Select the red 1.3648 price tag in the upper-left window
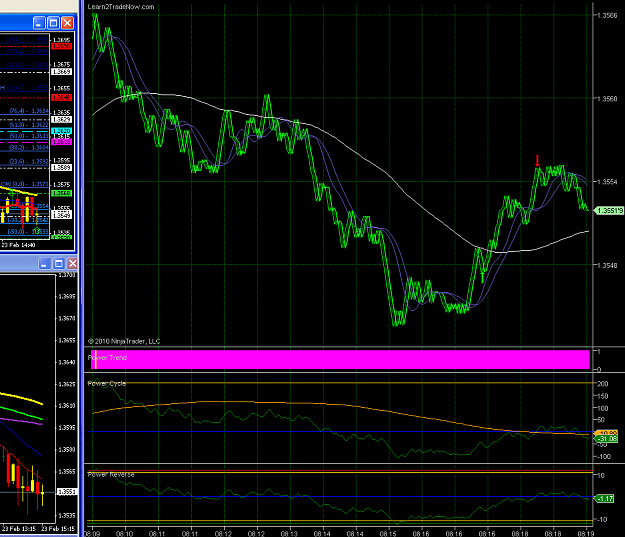This screenshot has width=625, height=537. coord(62,97)
